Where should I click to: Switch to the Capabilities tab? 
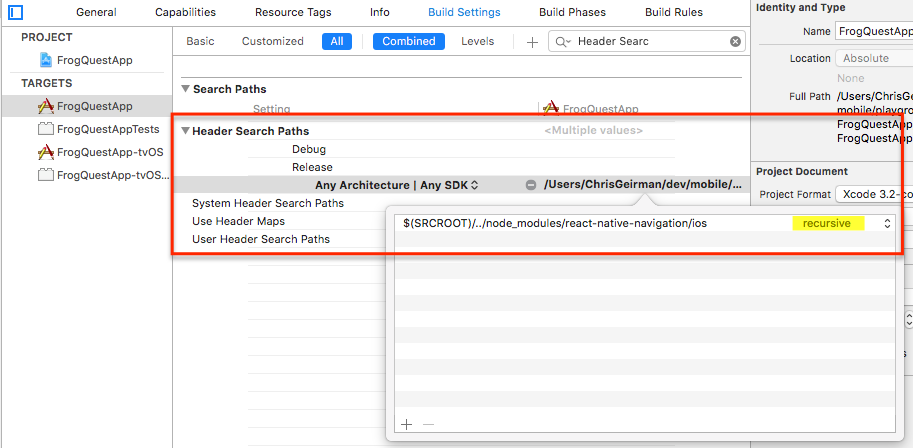click(185, 12)
